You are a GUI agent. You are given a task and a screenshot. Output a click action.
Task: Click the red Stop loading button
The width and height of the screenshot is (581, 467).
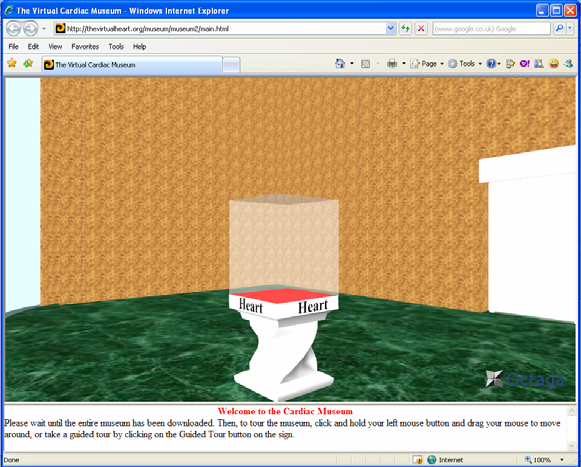[421, 29]
